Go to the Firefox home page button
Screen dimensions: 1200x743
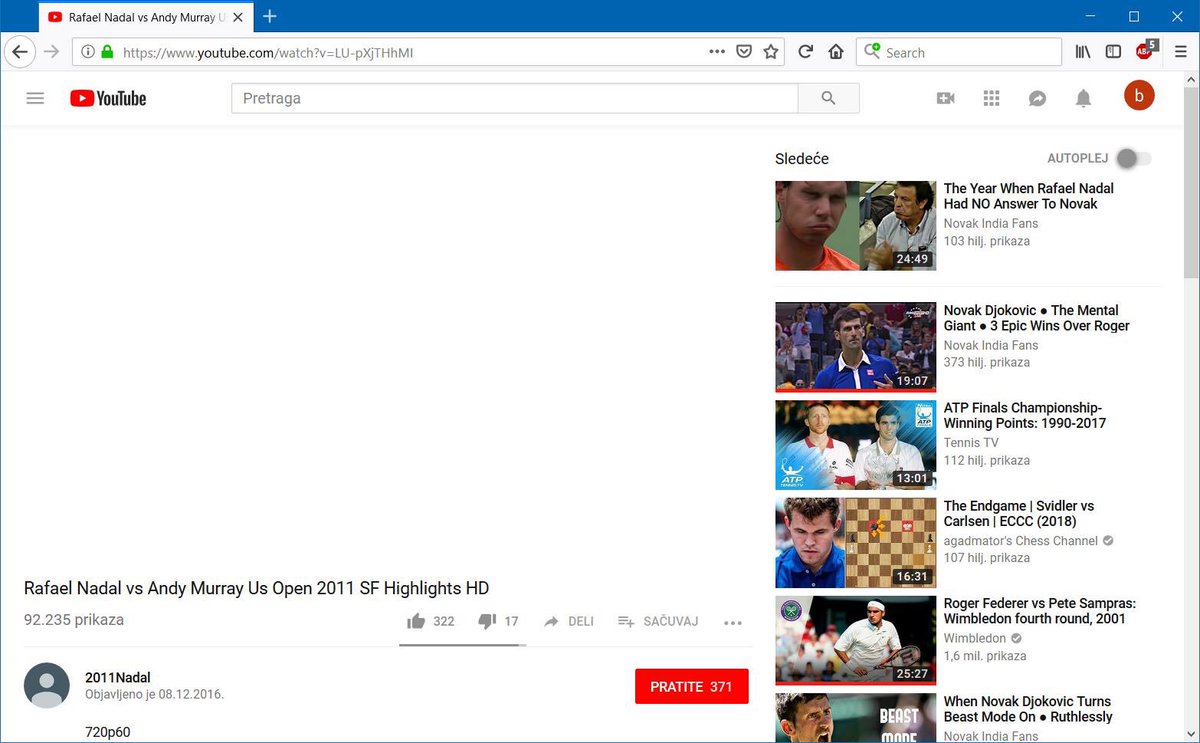pyautogui.click(x=836, y=52)
